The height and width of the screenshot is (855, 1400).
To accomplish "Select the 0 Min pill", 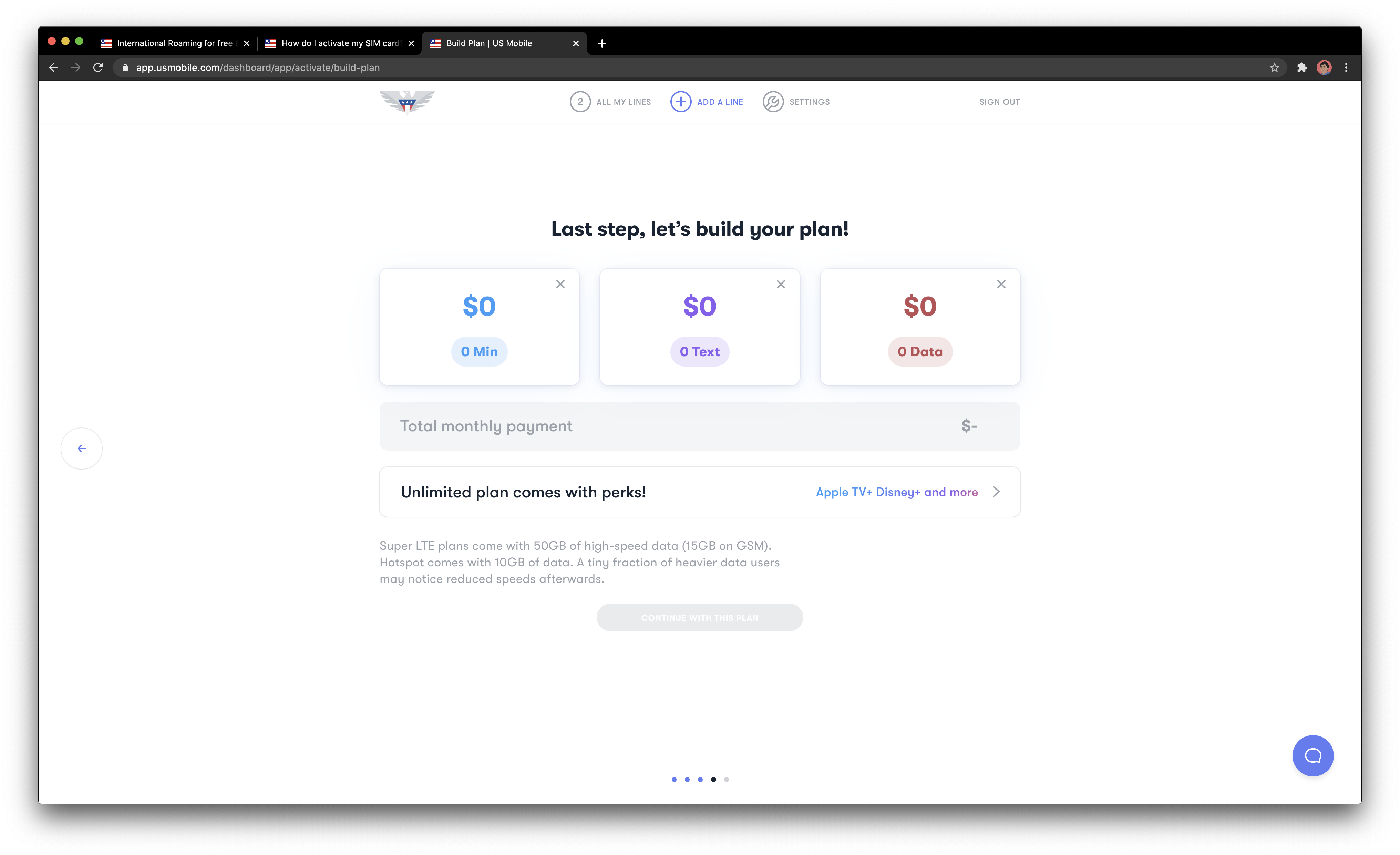I will click(x=479, y=352).
